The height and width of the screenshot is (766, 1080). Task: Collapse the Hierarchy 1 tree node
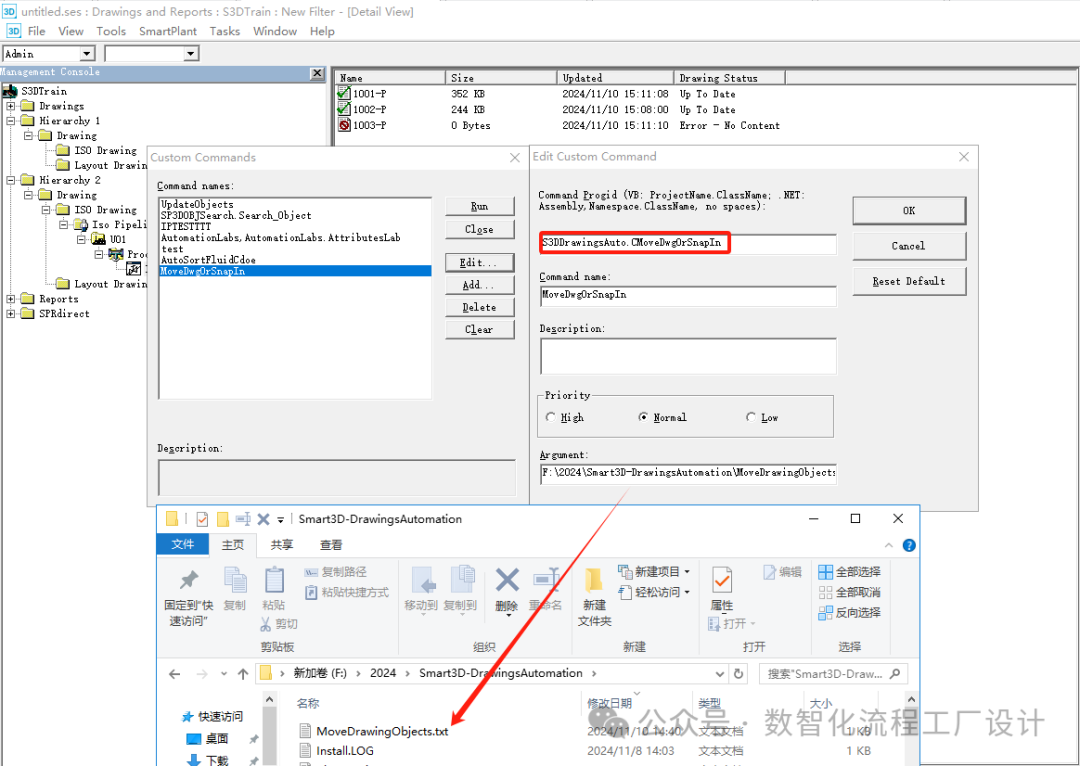pos(11,121)
